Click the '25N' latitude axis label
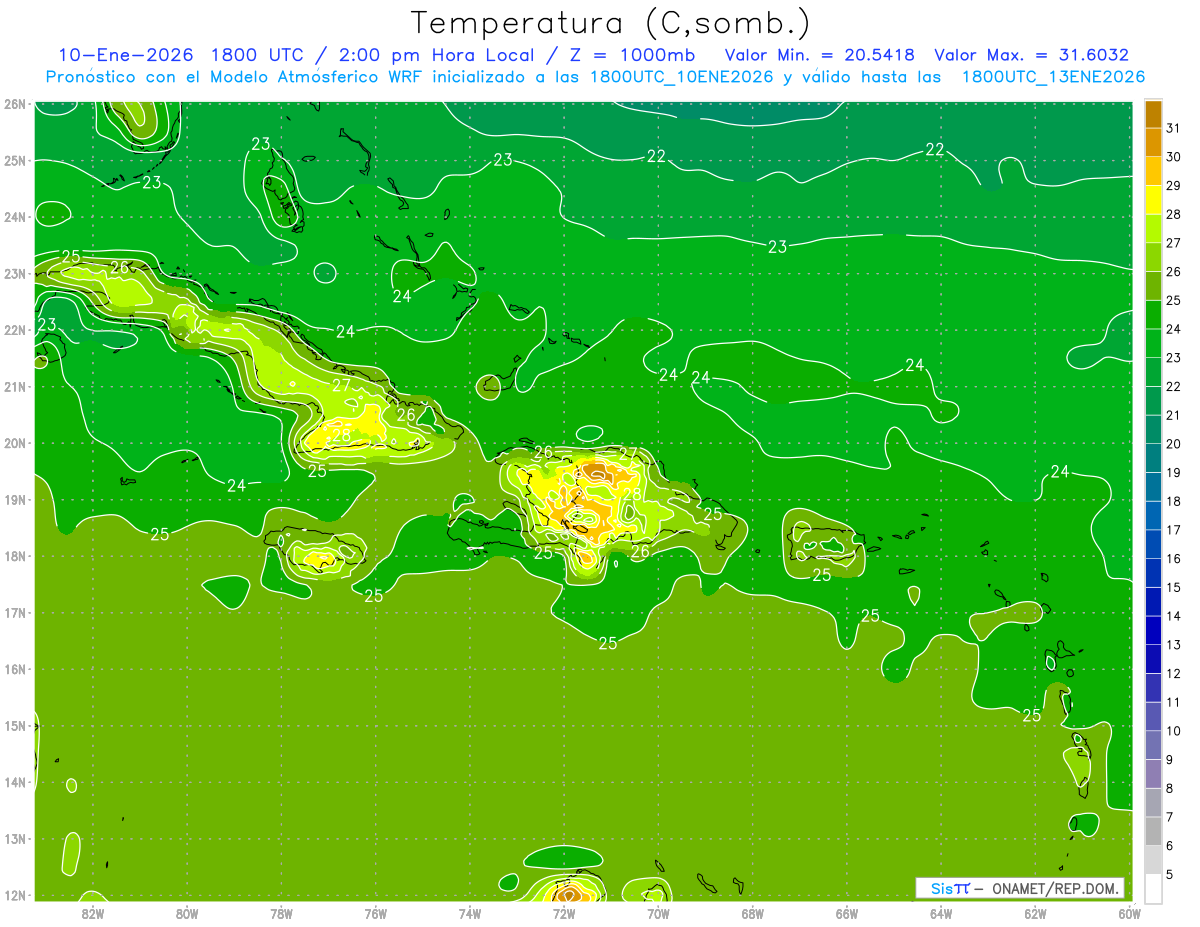This screenshot has width=1200, height=927. pyautogui.click(x=14, y=160)
